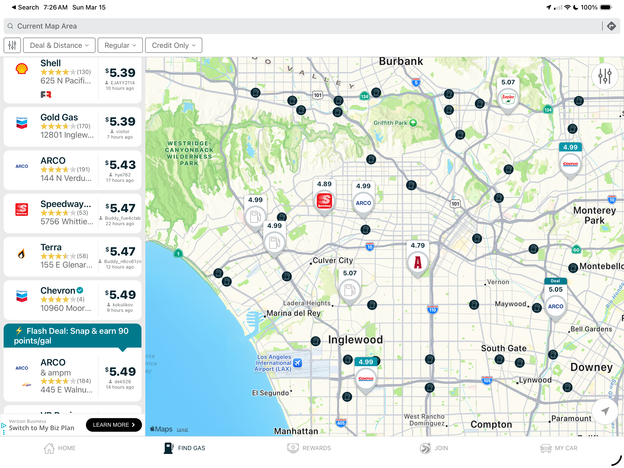This screenshot has width=624, height=468.
Task: Select the Costco 4.99 pin near Inglewood
Action: coord(366,375)
